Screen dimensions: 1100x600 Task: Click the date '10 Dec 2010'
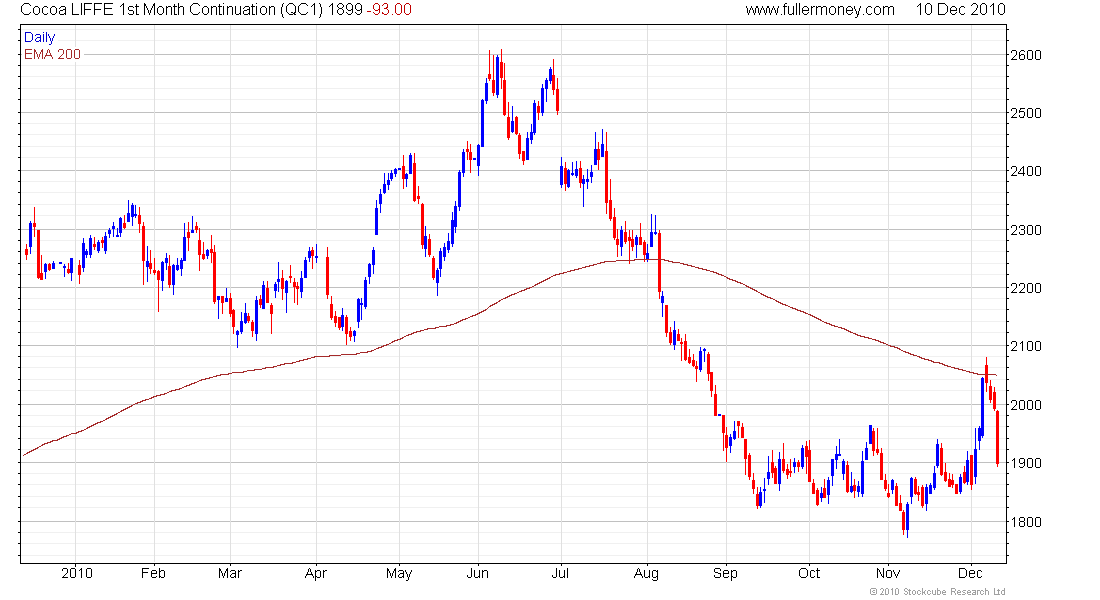(x=960, y=10)
